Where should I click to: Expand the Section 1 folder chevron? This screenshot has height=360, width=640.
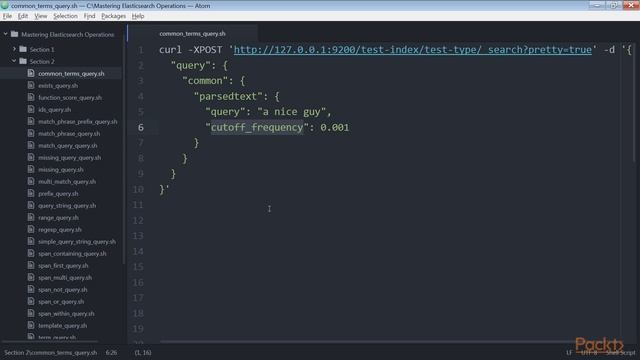(x=14, y=49)
